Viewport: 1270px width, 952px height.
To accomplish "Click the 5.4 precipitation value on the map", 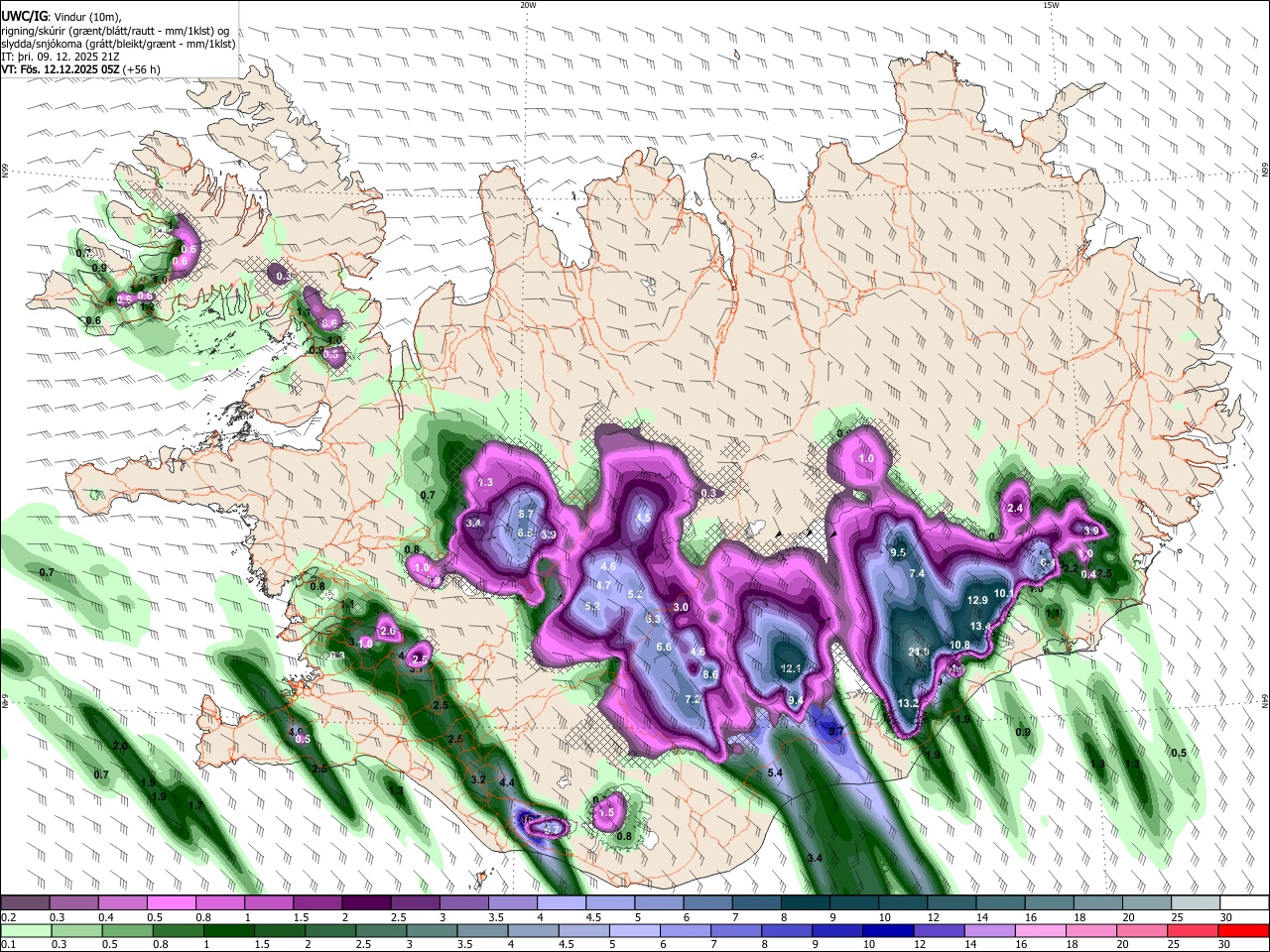I will pos(776,773).
